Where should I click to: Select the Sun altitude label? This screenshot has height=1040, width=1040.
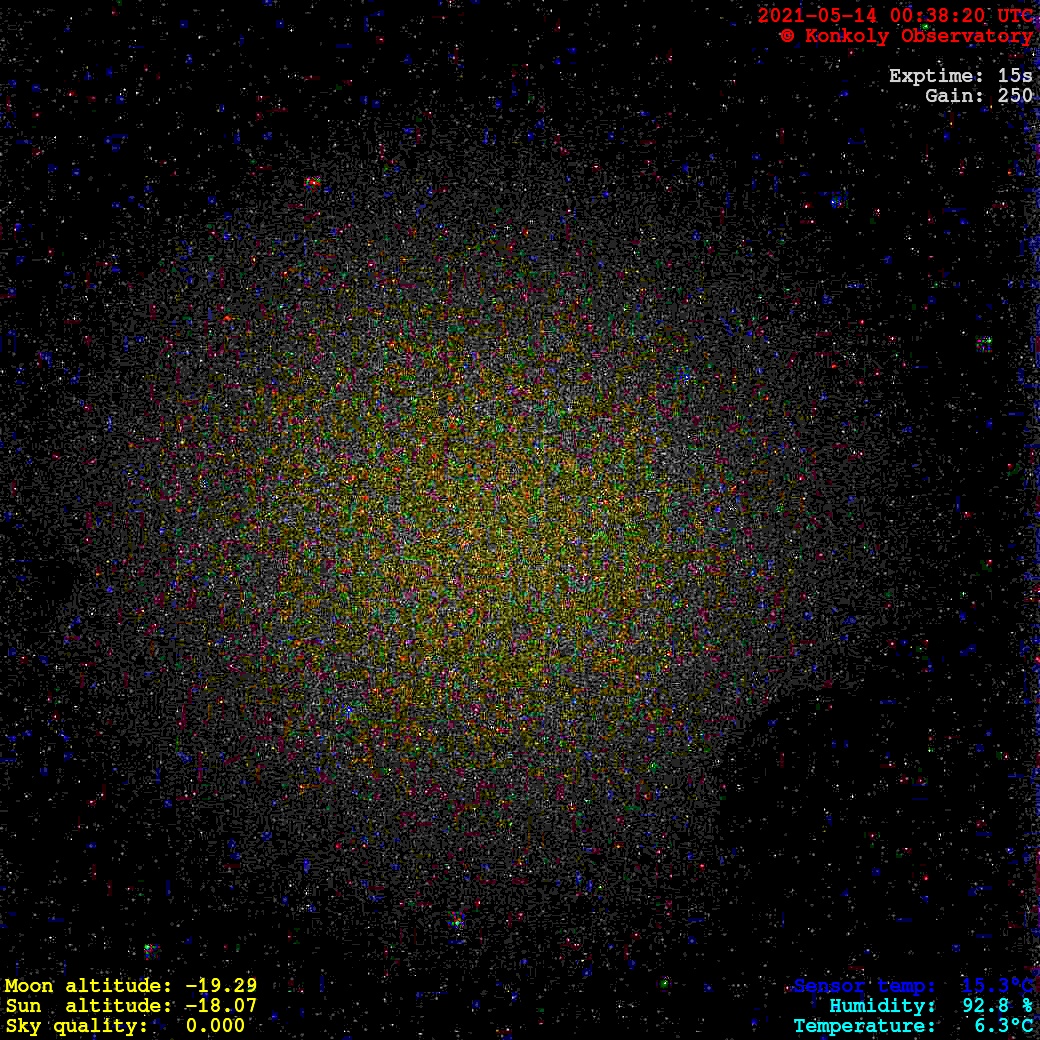[82, 1006]
